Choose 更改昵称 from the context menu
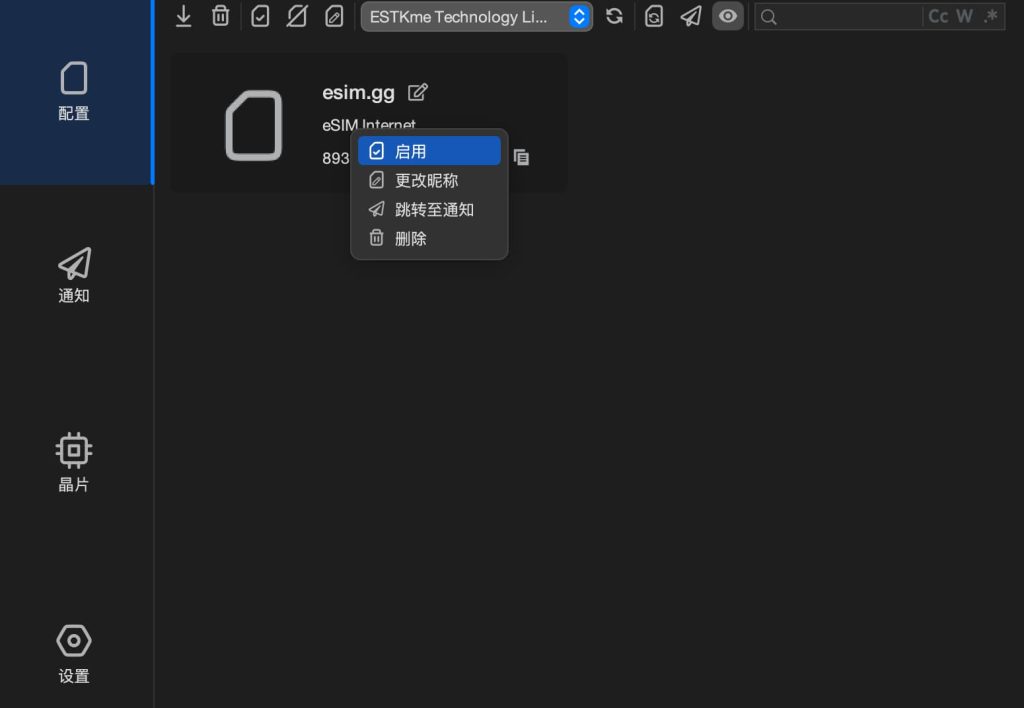The width and height of the screenshot is (1024, 708). point(429,180)
